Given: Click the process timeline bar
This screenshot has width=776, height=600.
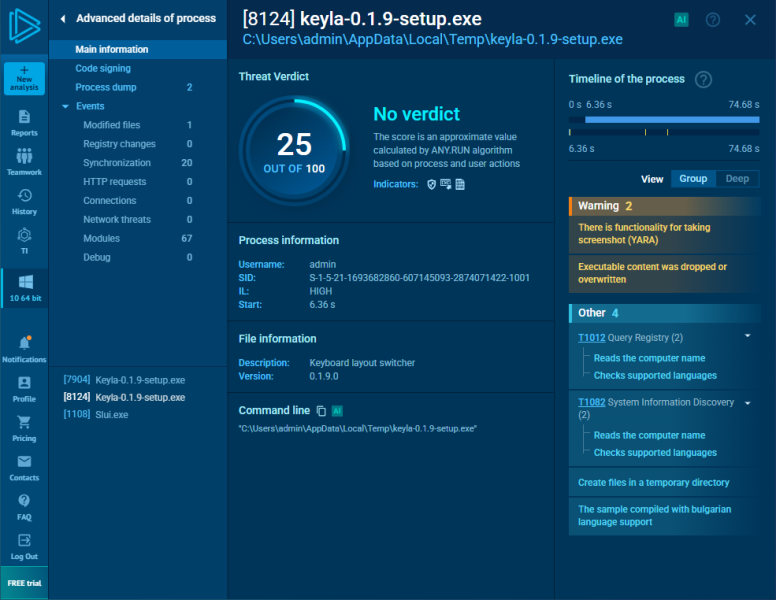Looking at the screenshot, I should pos(671,119).
